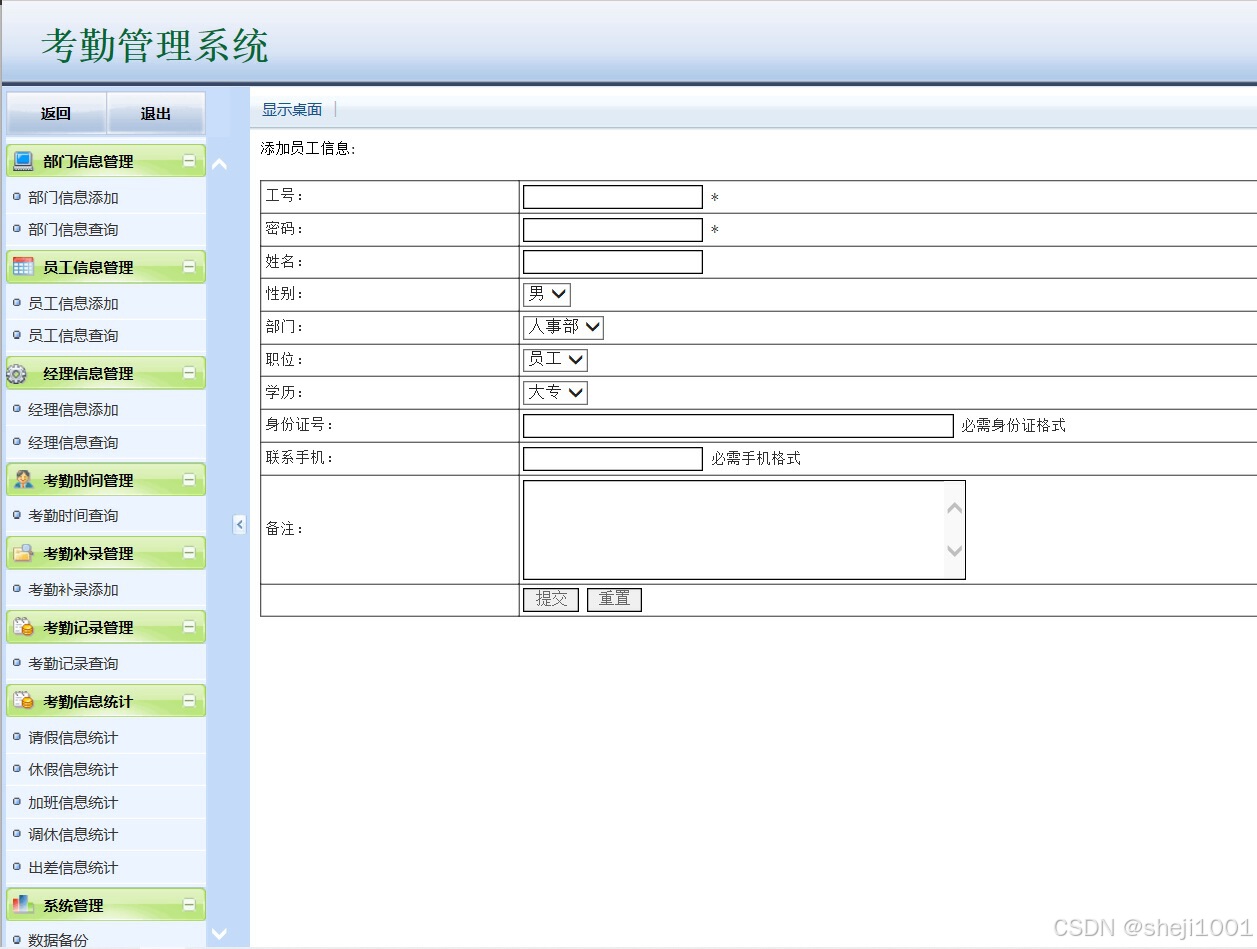Collapse the sidebar with the splitter arrow
The height and width of the screenshot is (949, 1257).
(x=239, y=524)
